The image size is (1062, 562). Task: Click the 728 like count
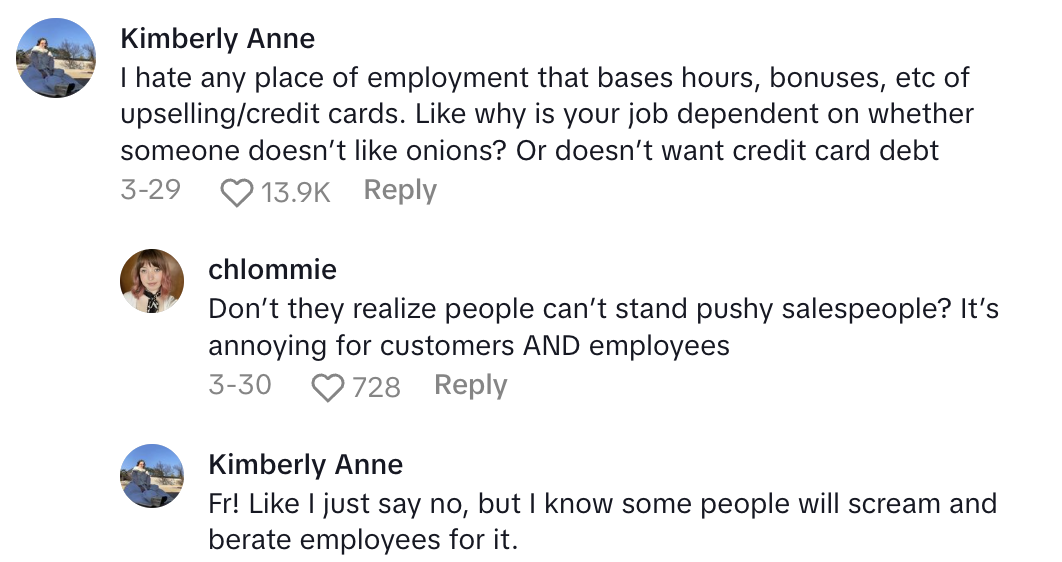point(376,387)
